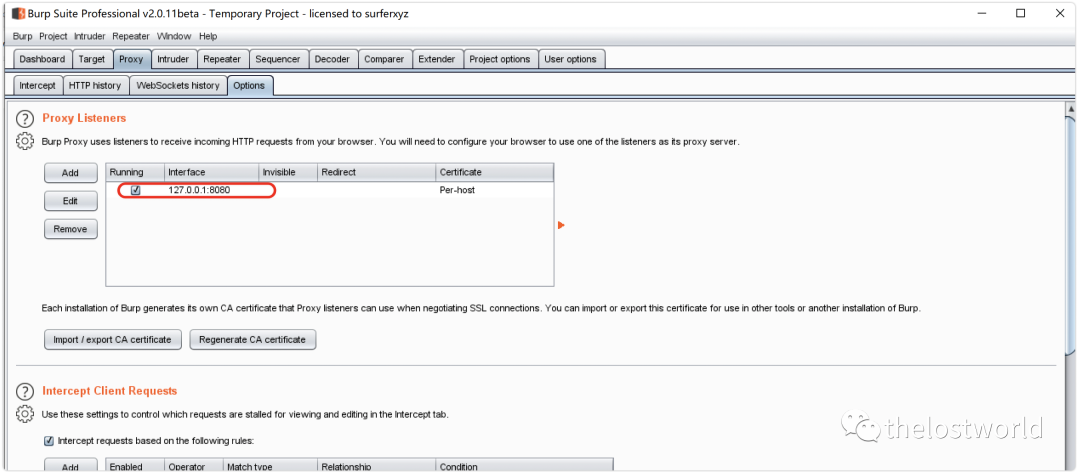This screenshot has height=474, width=1080.
Task: Click Condition column header
Action: 524,466
